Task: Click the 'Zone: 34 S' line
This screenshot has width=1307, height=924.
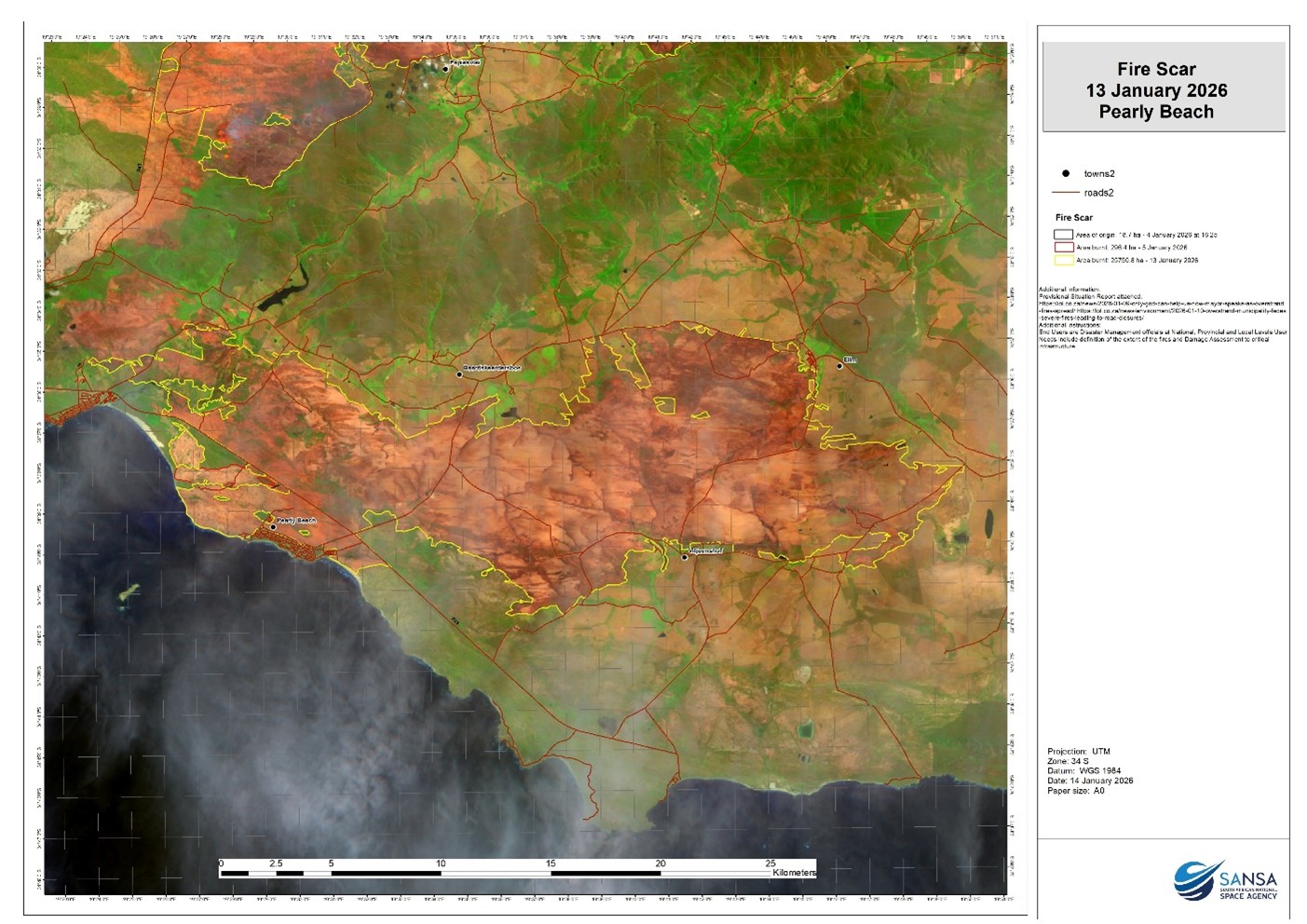Action: pos(1068,761)
